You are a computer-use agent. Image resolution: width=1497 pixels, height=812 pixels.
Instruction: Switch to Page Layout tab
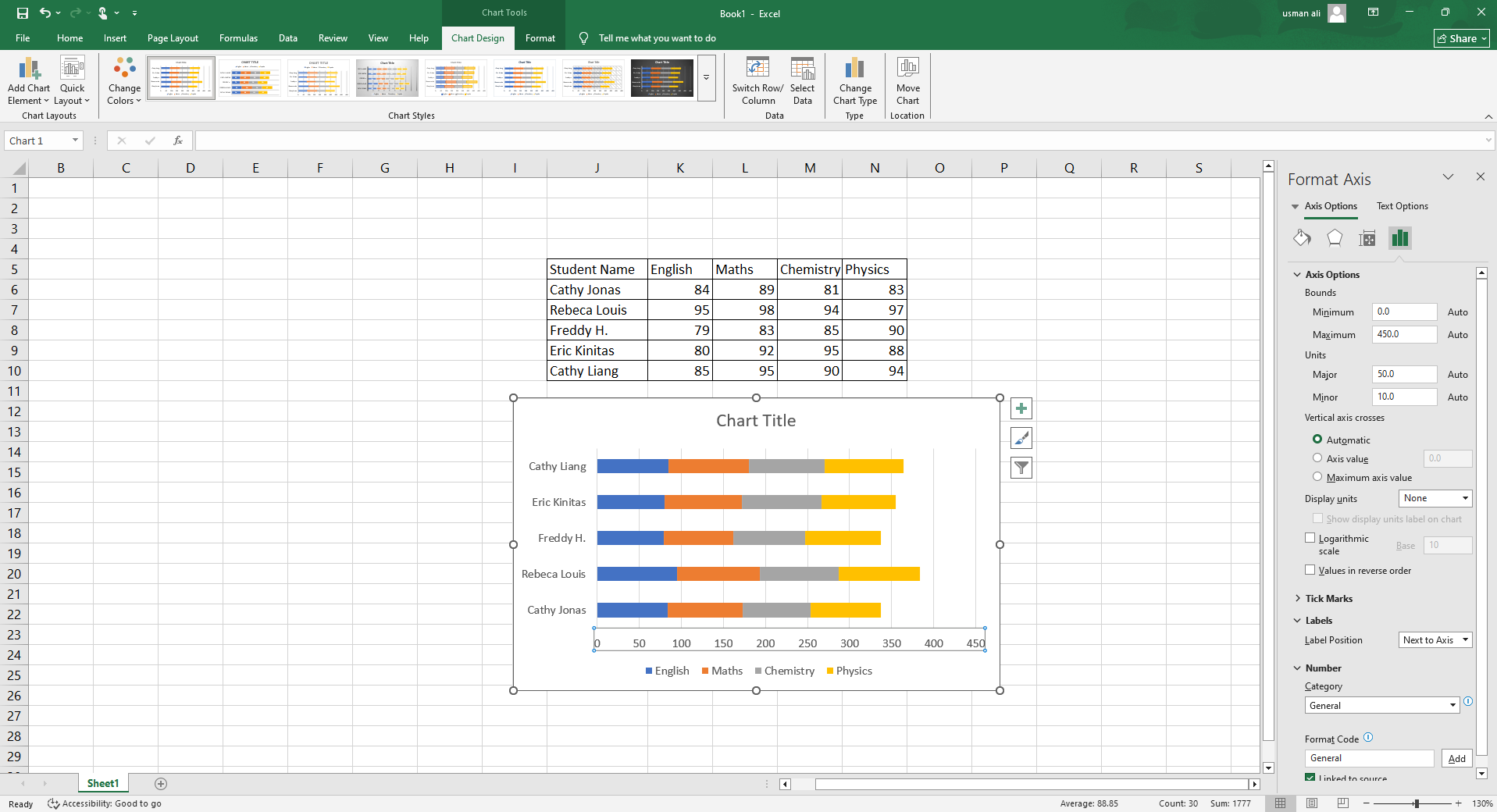173,38
